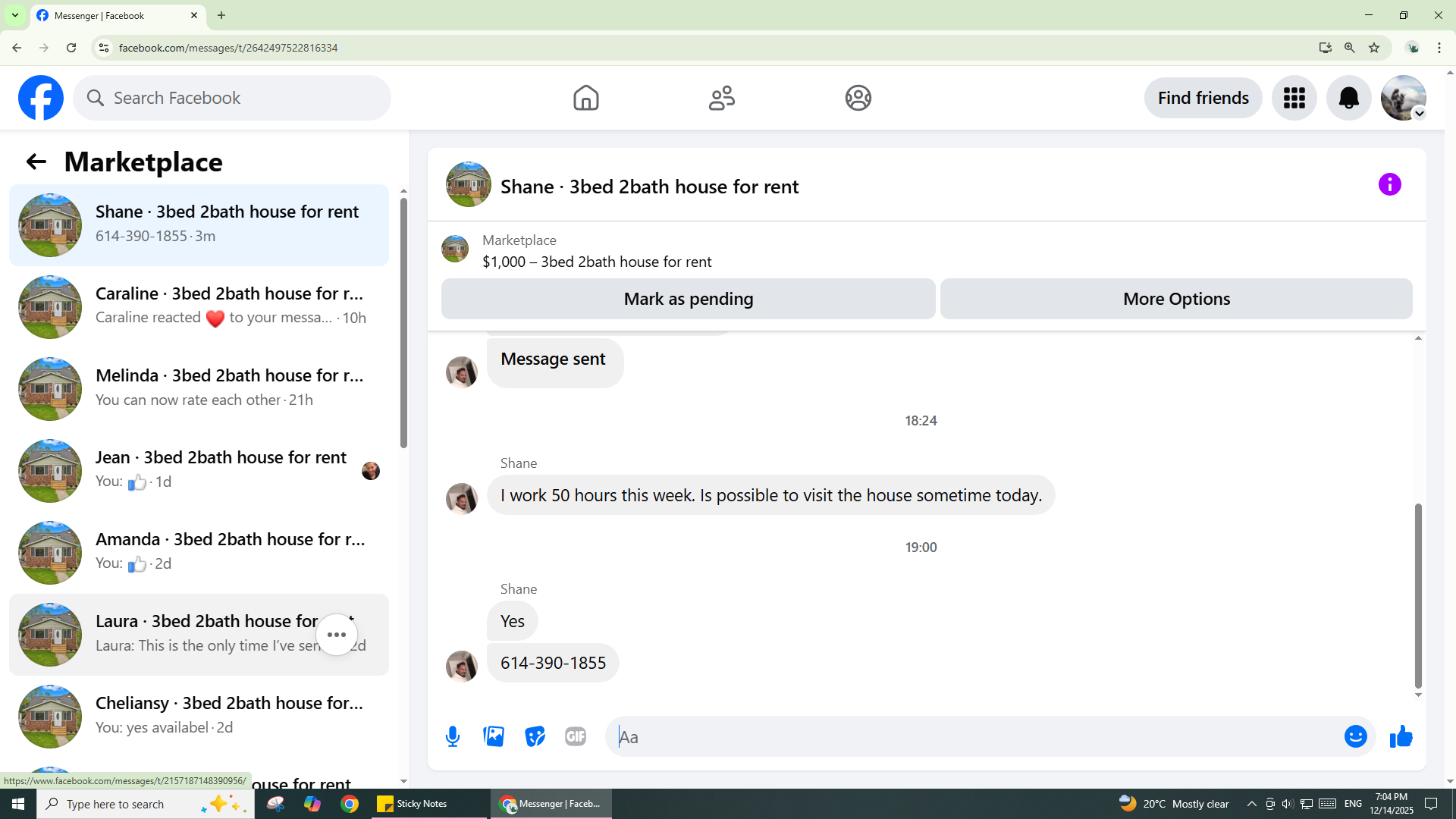Go back from the Marketplace chats list
The width and height of the screenshot is (1456, 819).
tap(36, 162)
